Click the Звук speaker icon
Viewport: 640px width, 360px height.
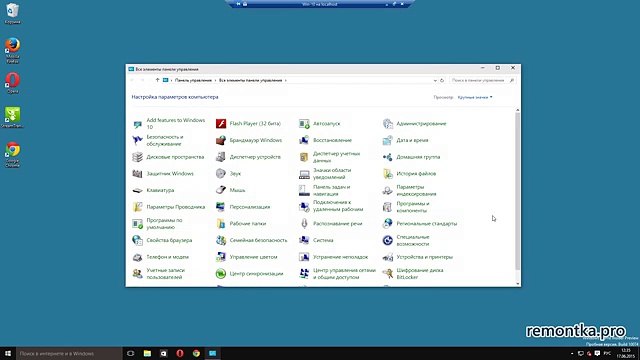coord(221,173)
